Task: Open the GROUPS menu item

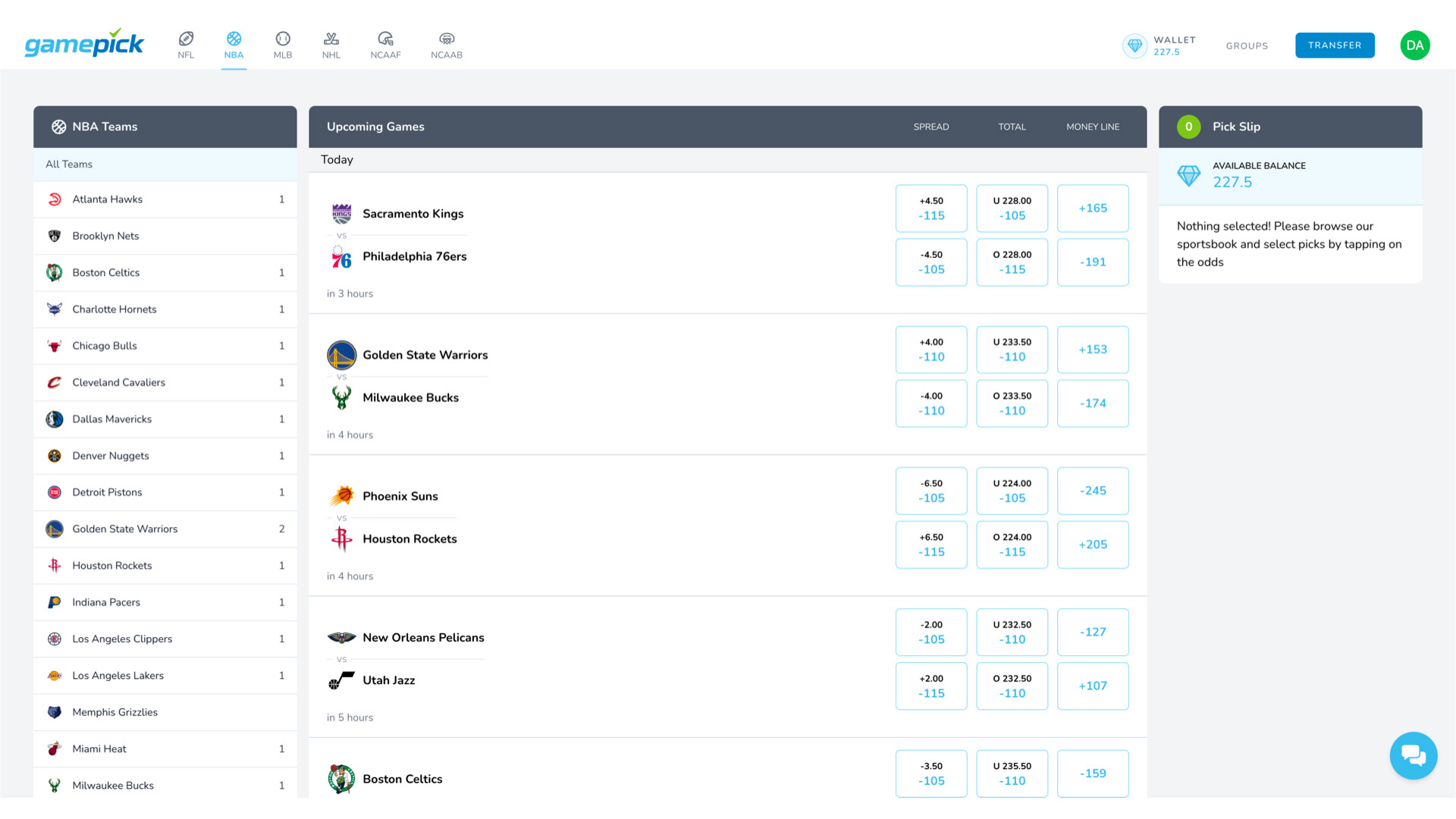Action: click(x=1247, y=45)
